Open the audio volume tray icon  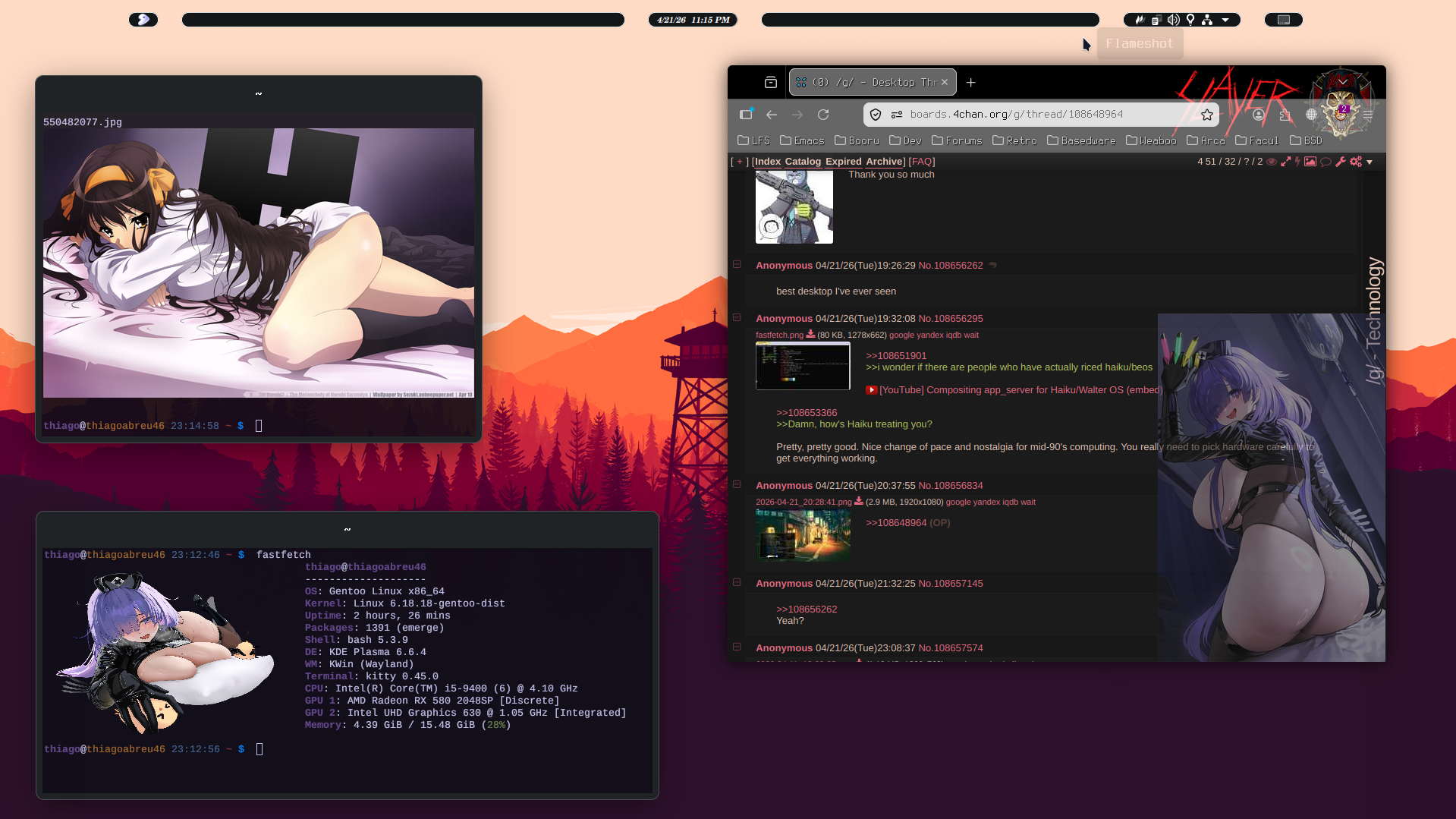click(x=1174, y=20)
